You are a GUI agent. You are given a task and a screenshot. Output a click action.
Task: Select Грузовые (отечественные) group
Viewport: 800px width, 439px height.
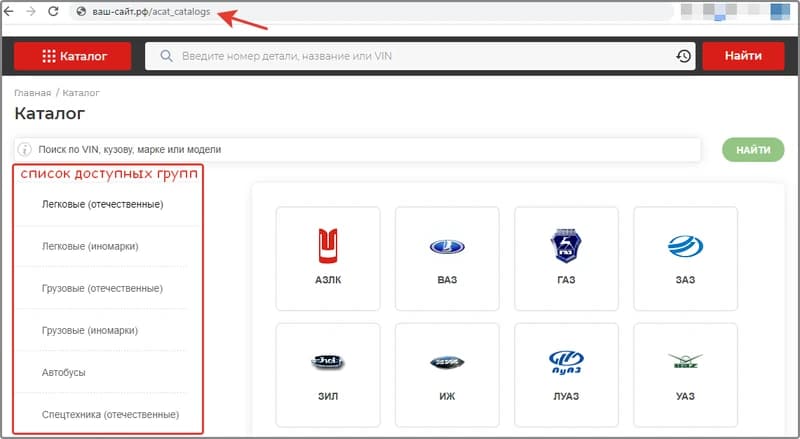pyautogui.click(x=102, y=288)
